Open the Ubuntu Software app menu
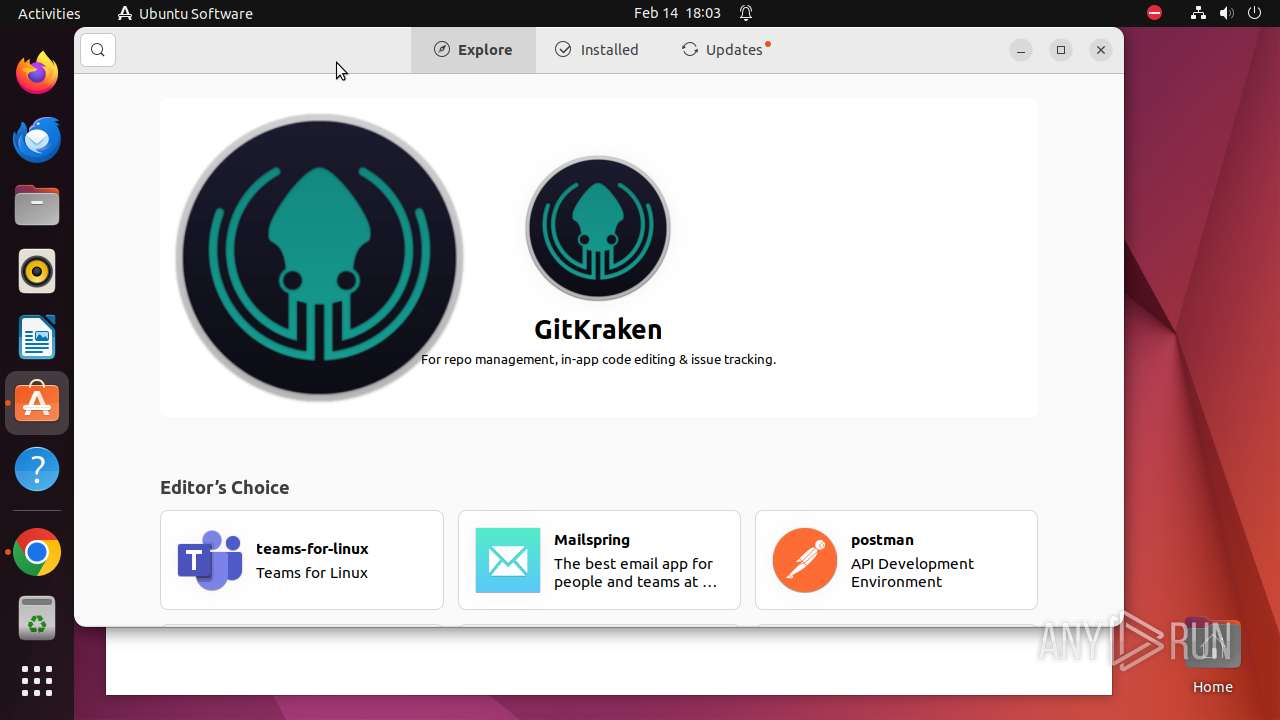The width and height of the screenshot is (1280, 720). pyautogui.click(x=185, y=13)
